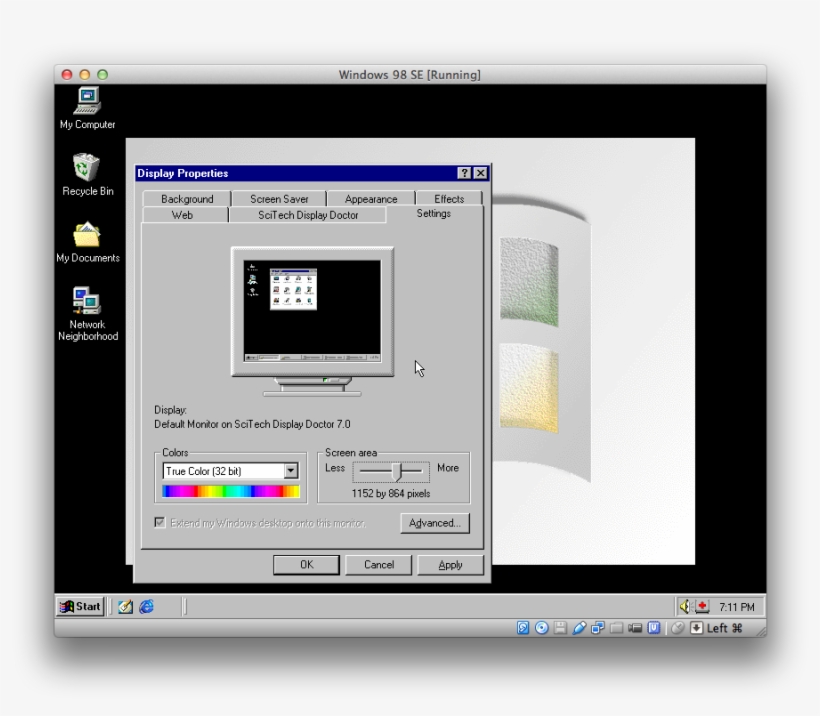Screen dimensions: 820x716
Task: Click the 7:11 PM tray clock
Action: pos(737,607)
